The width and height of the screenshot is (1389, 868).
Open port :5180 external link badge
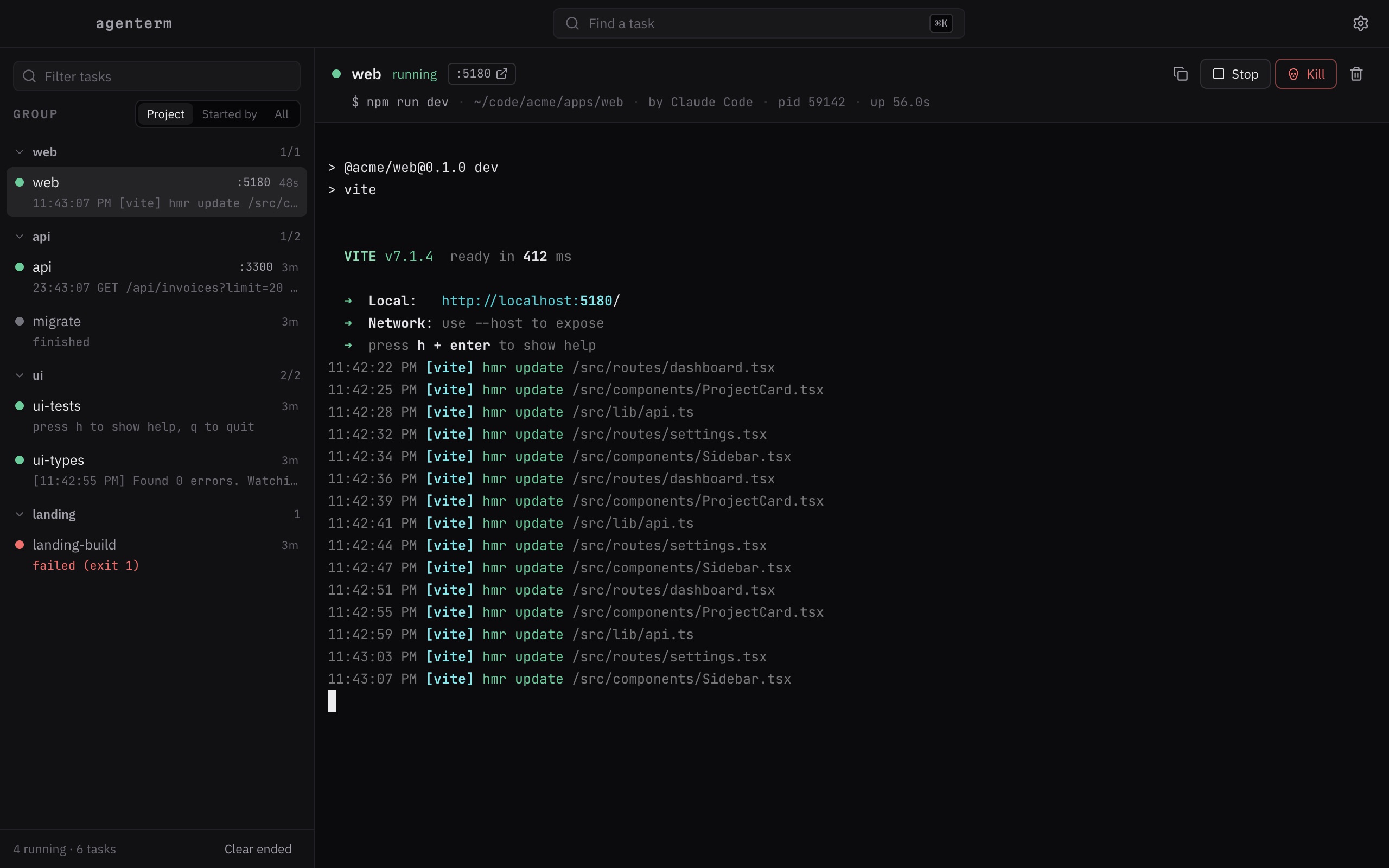coord(482,74)
